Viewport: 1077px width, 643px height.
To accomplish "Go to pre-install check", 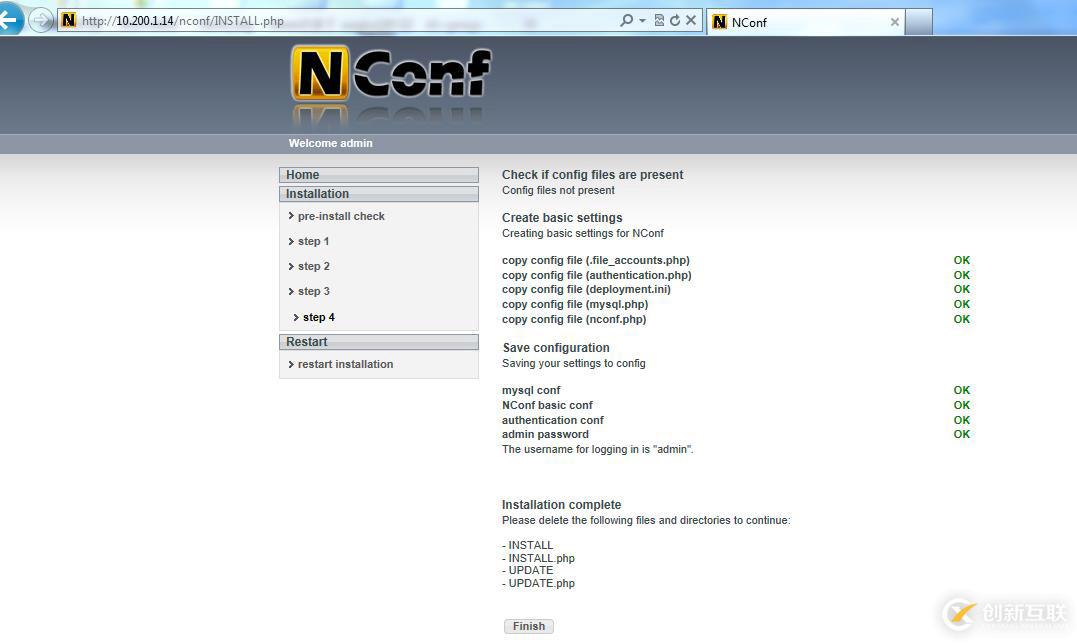I will (x=341, y=216).
